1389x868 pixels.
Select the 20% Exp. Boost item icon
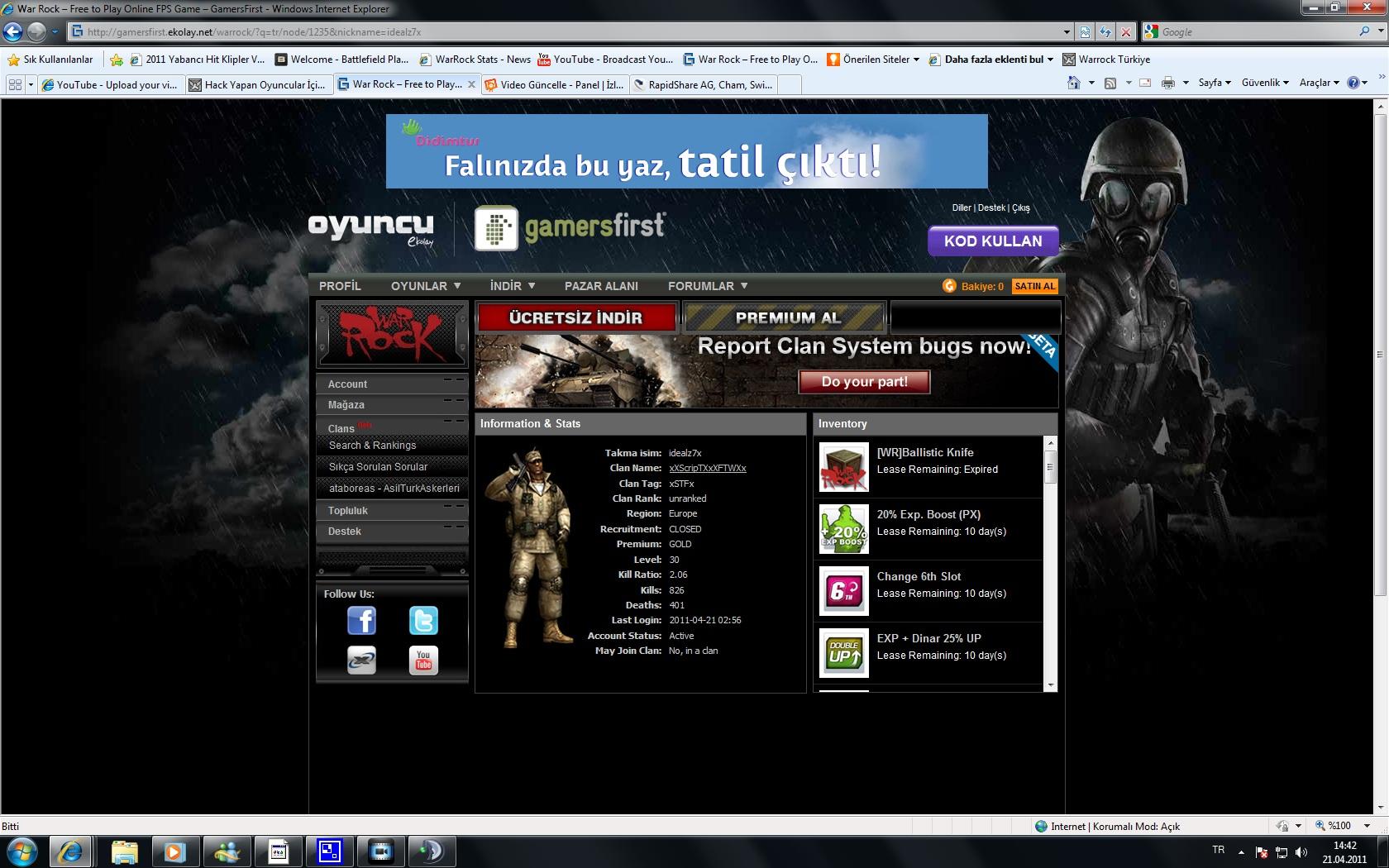tap(843, 529)
